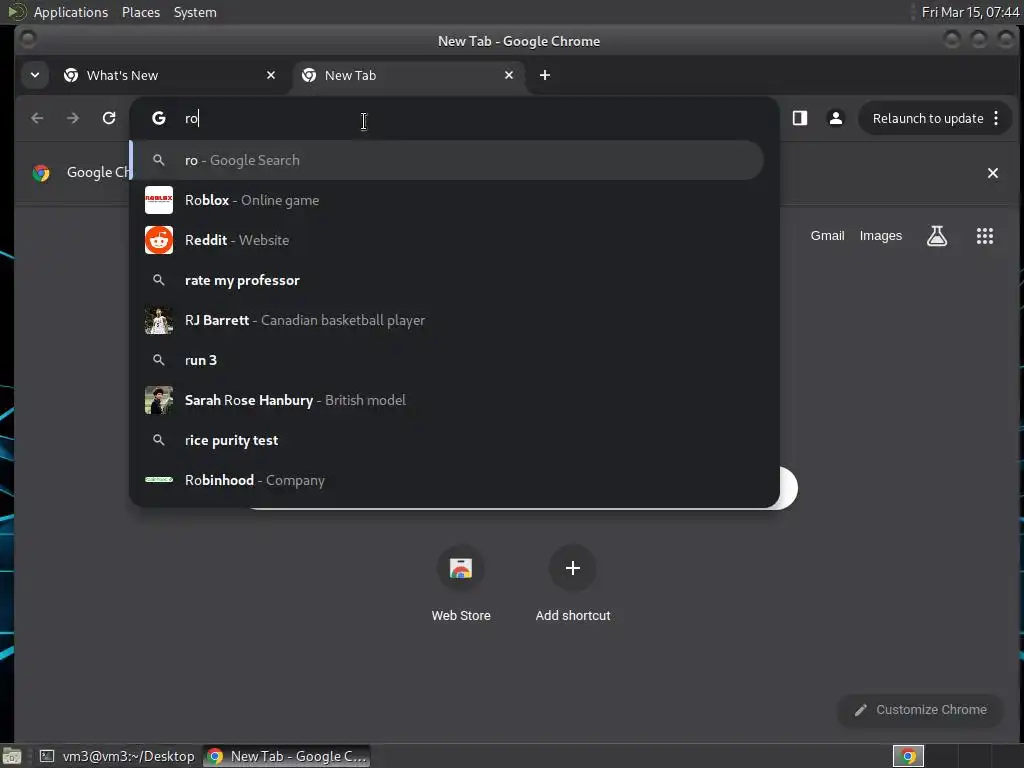Open the Gmail link
Viewport: 1024px width, 768px height.
pyautogui.click(x=827, y=236)
